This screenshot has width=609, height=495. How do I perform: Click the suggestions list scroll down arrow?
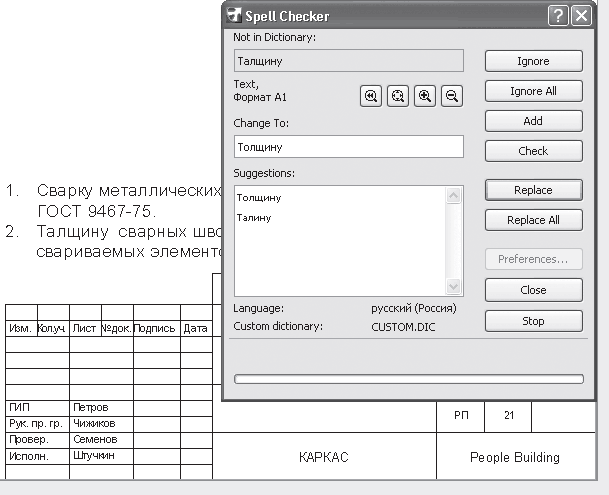click(455, 285)
